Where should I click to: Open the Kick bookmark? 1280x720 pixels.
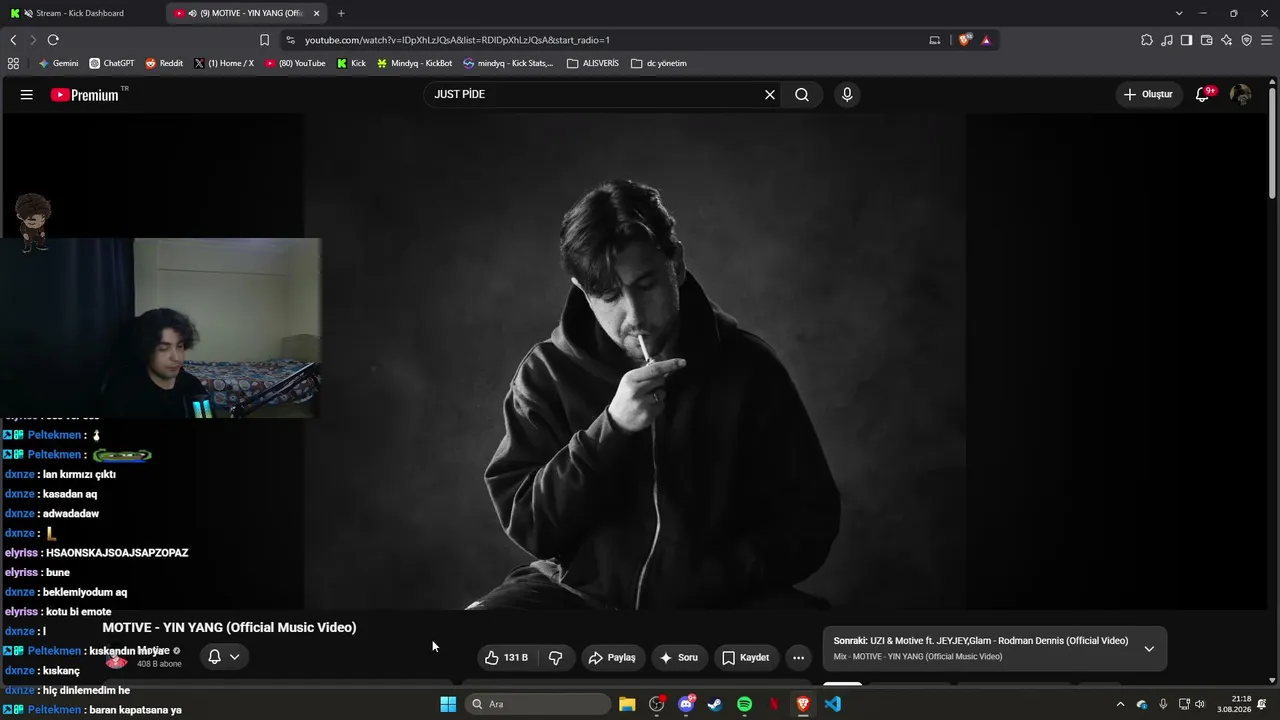[x=351, y=63]
